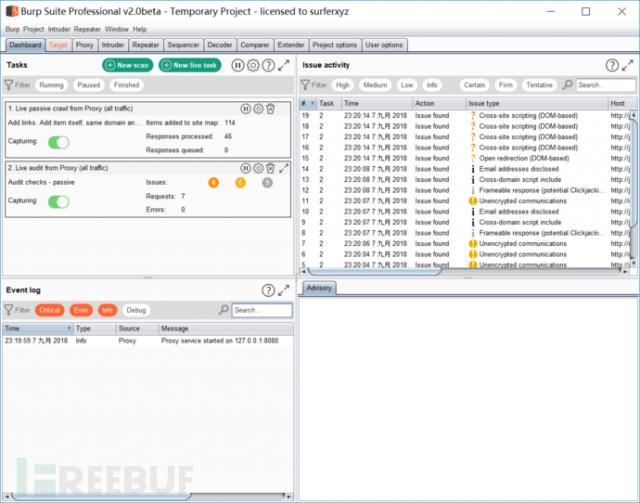The width and height of the screenshot is (640, 503).
Task: Select the Proxy service started event row
Action: 148,341
